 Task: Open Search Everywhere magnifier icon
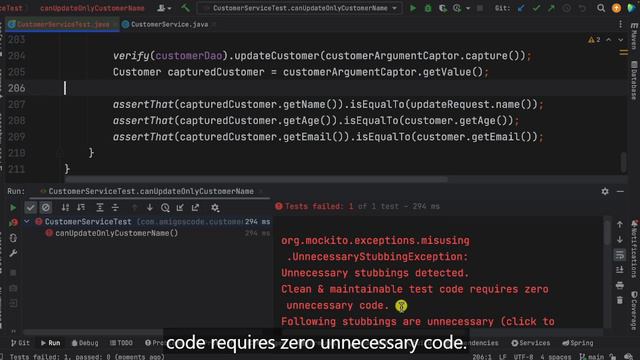[601, 8]
